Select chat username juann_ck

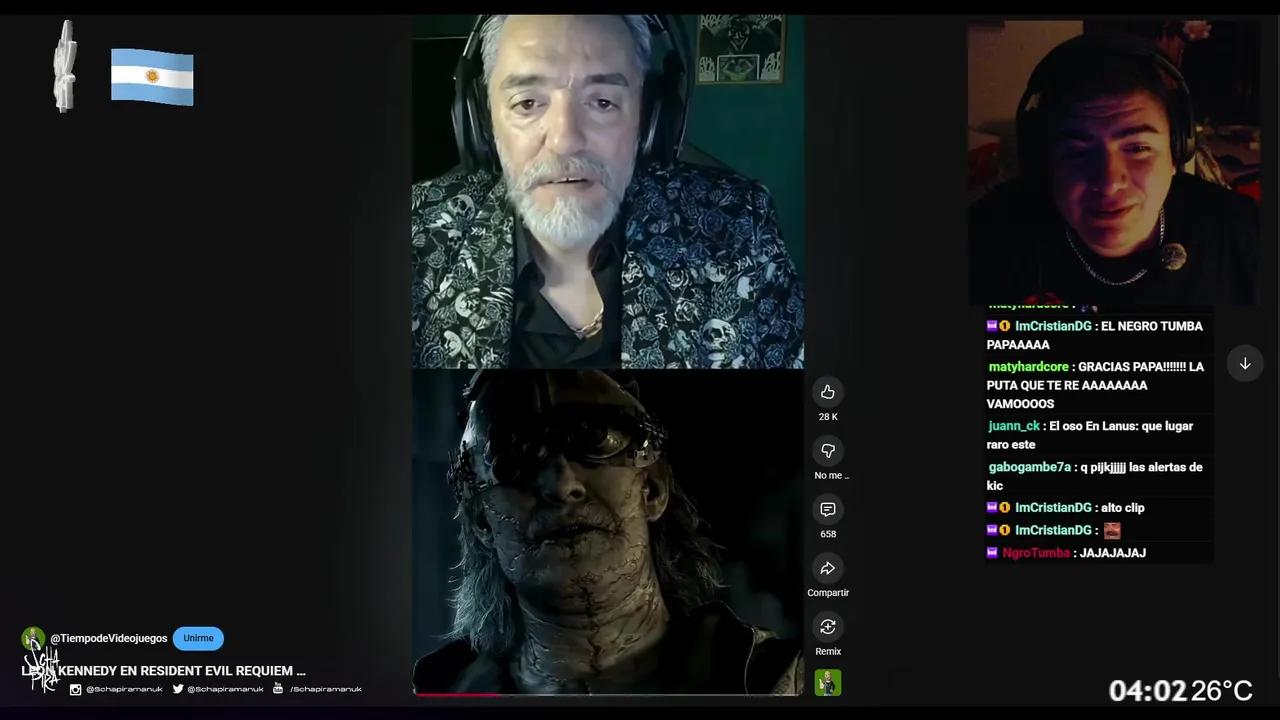point(1014,426)
